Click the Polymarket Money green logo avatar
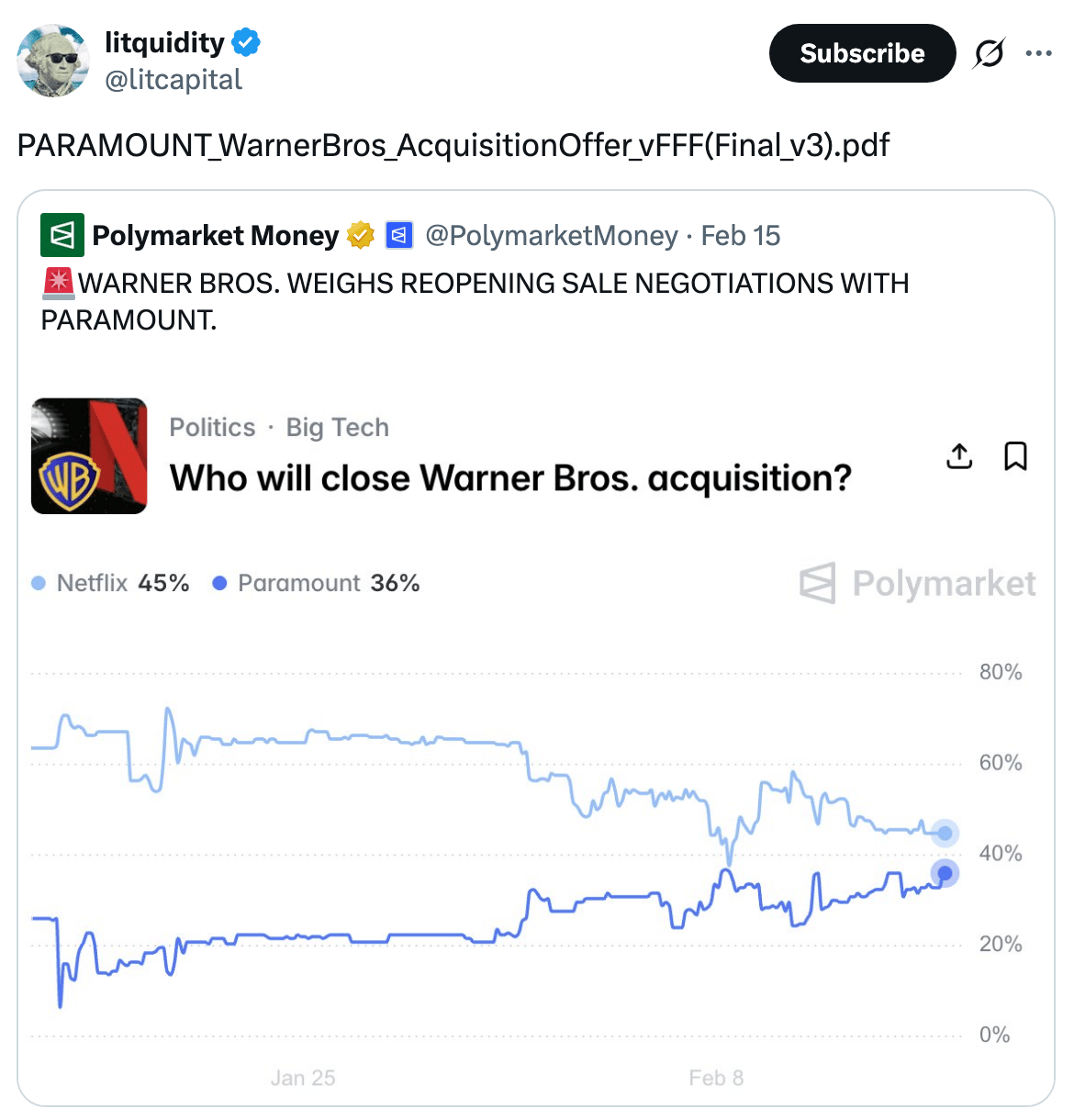This screenshot has height=1120, width=1074. coord(62,235)
